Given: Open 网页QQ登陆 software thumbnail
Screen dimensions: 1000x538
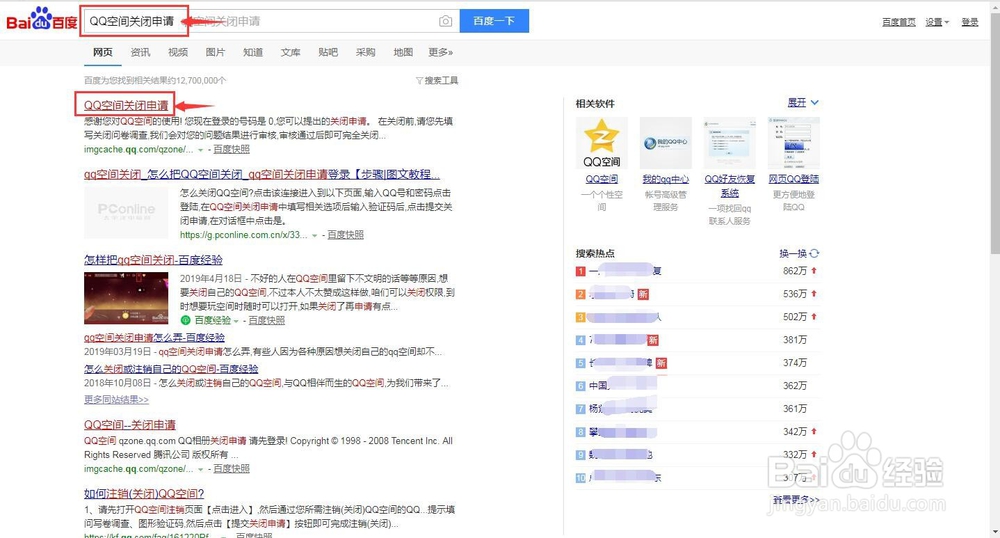Looking at the screenshot, I should coord(793,143).
